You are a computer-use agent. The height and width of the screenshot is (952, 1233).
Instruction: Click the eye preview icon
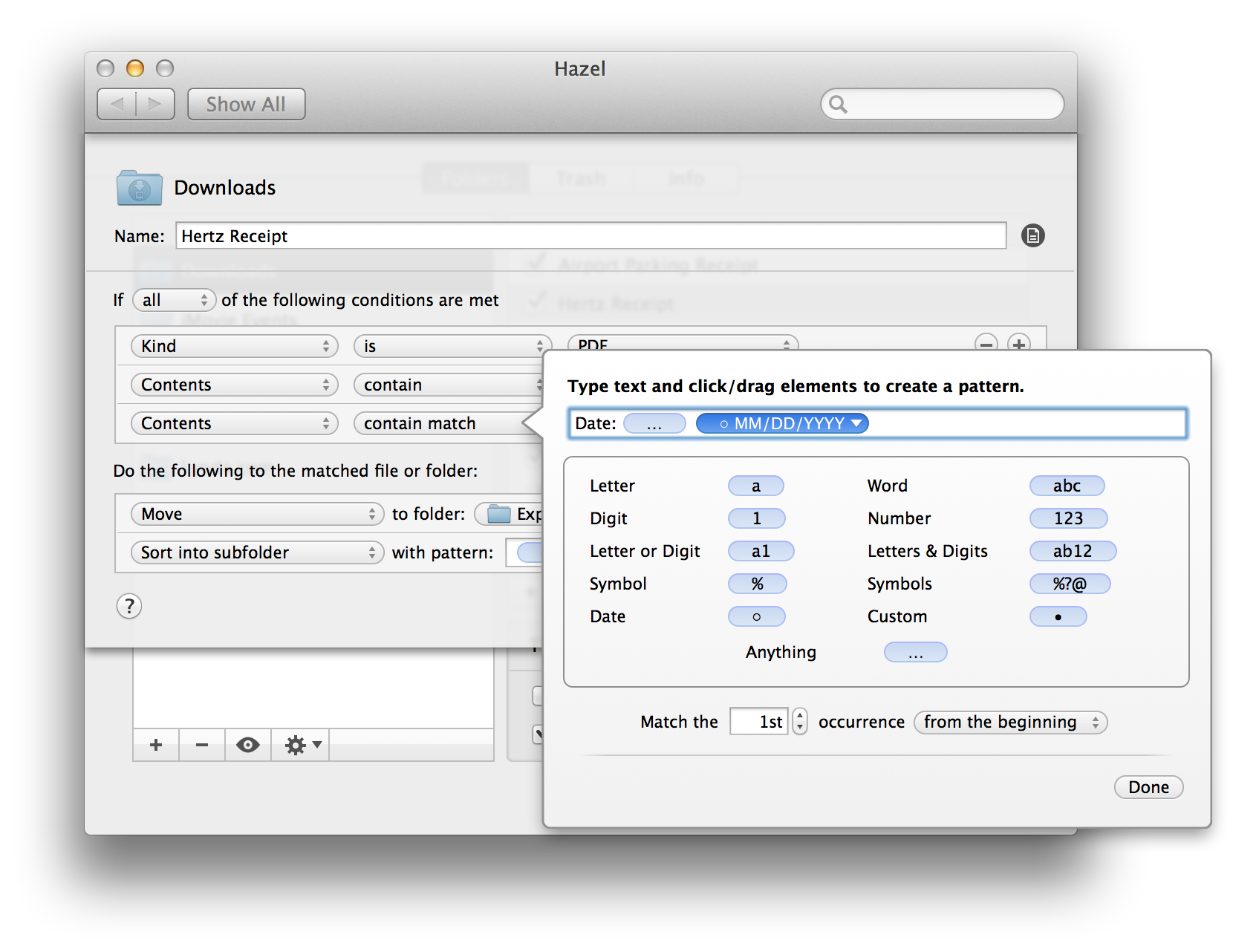coord(248,745)
